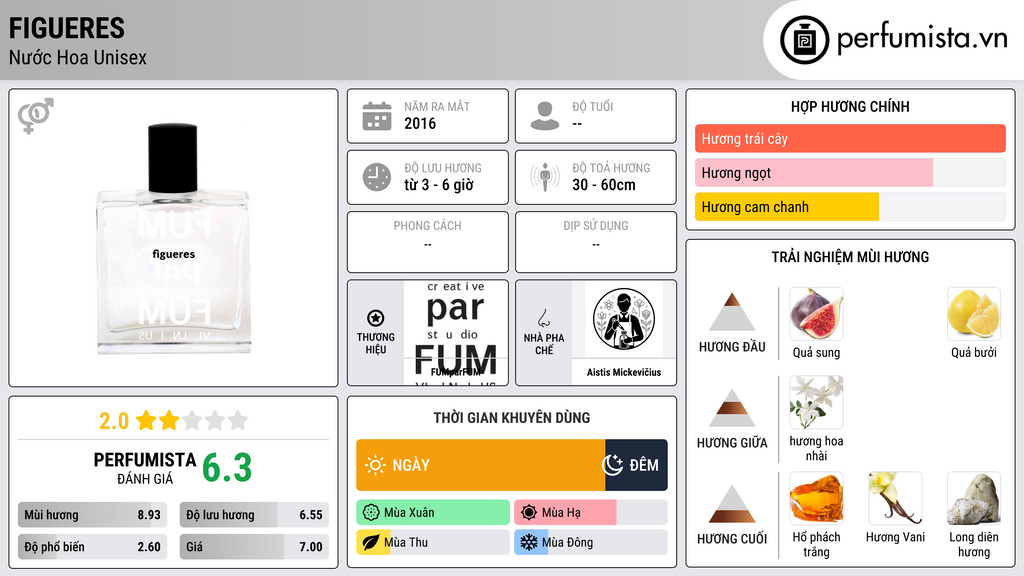Image resolution: width=1024 pixels, height=576 pixels.
Task: Click the Aistis Mickevičius name label
Action: pos(624,372)
